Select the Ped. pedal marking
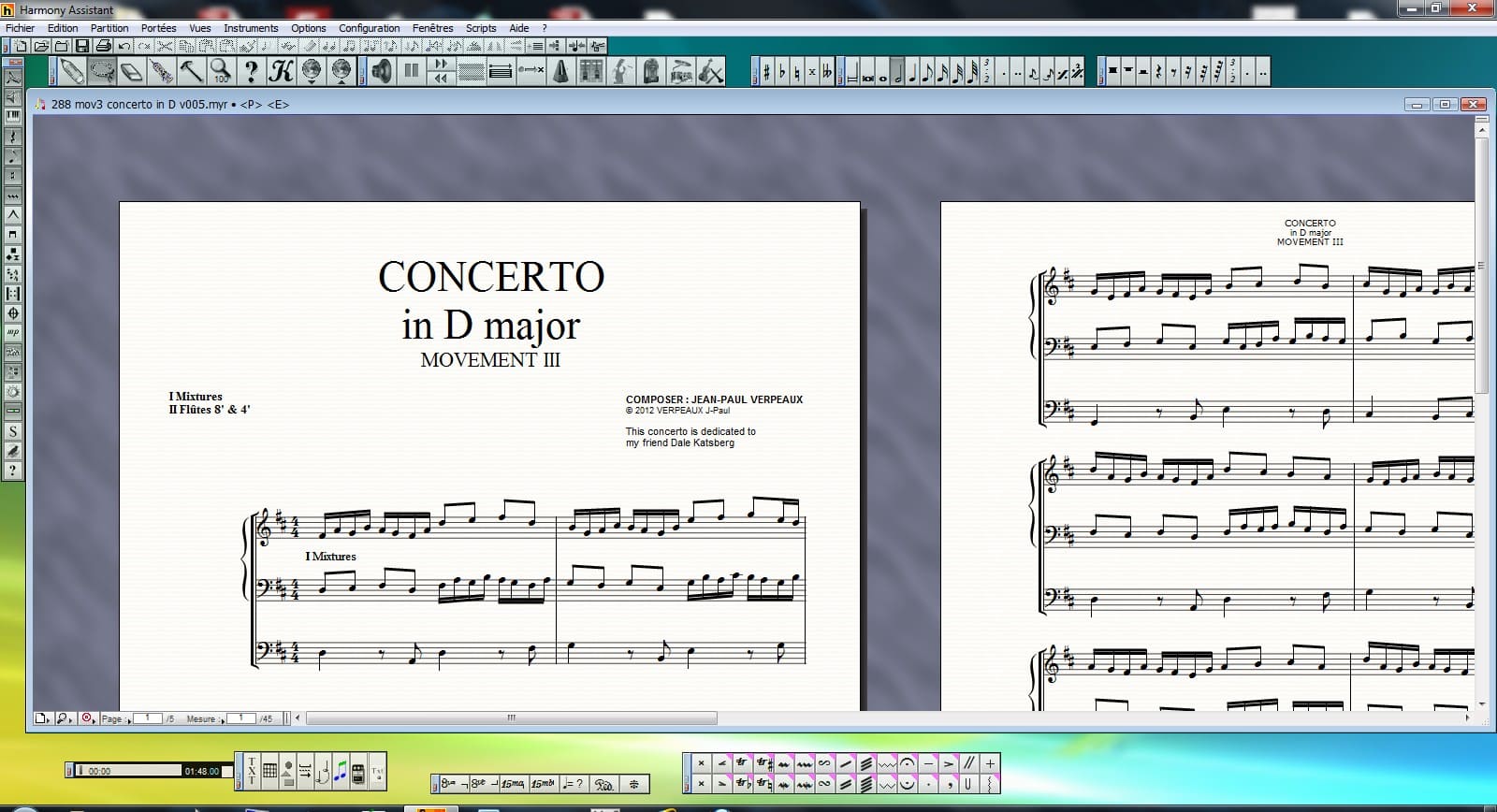1497x812 pixels. [x=604, y=784]
